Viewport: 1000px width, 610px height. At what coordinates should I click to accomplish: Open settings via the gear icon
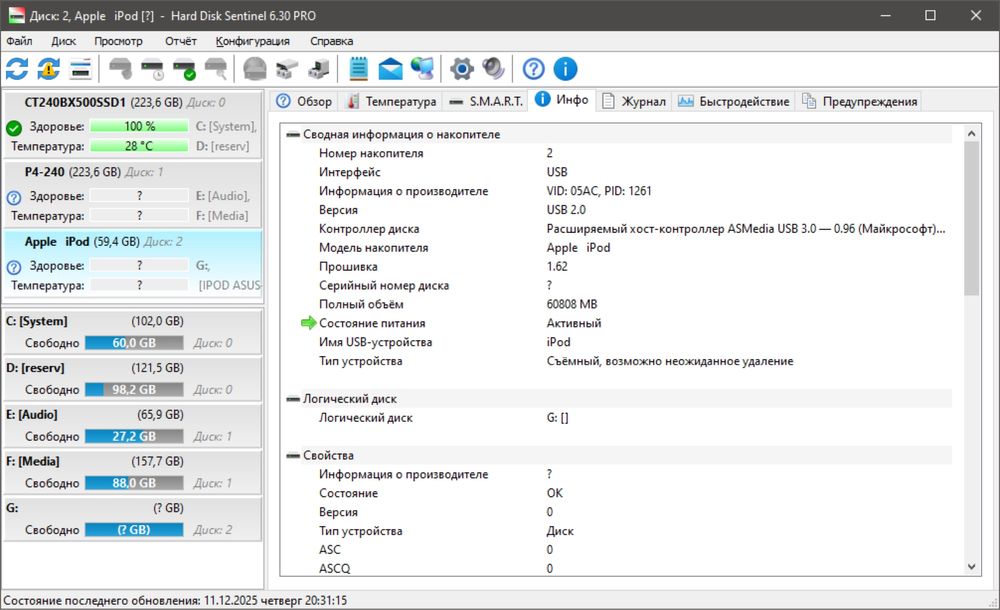tap(462, 69)
